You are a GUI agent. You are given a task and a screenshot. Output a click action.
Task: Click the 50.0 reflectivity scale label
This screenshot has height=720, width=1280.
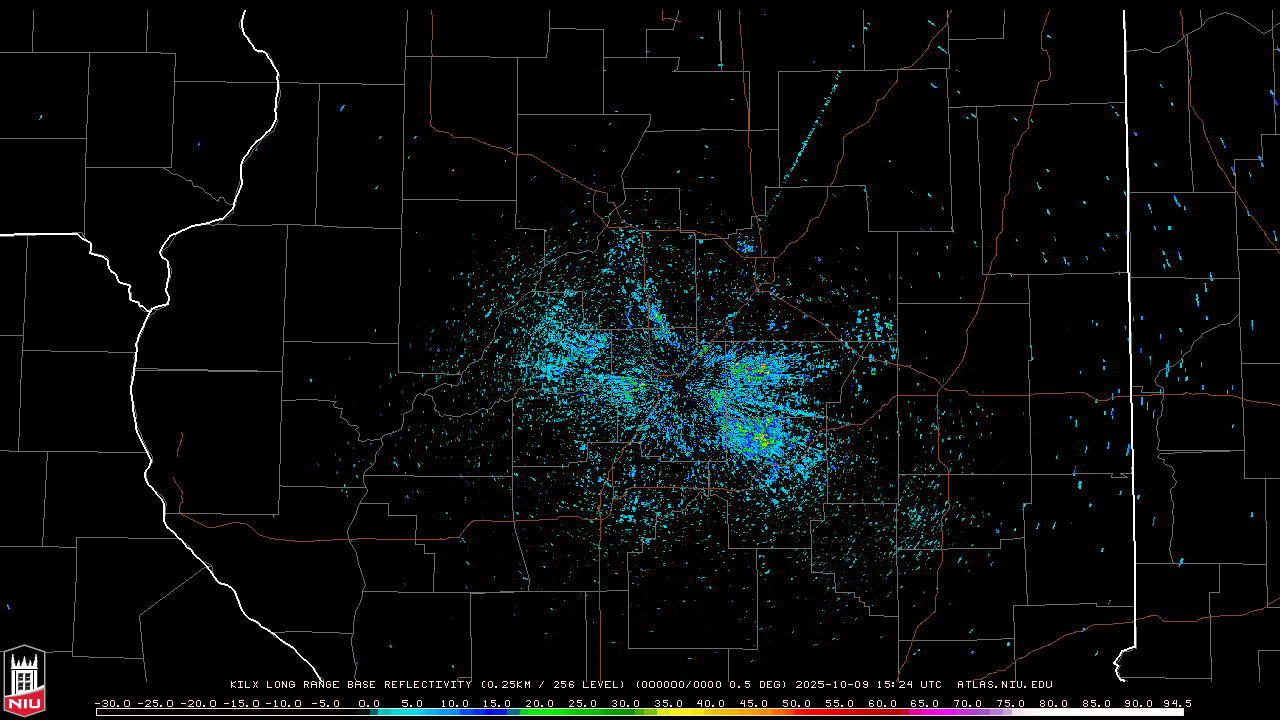point(797,703)
